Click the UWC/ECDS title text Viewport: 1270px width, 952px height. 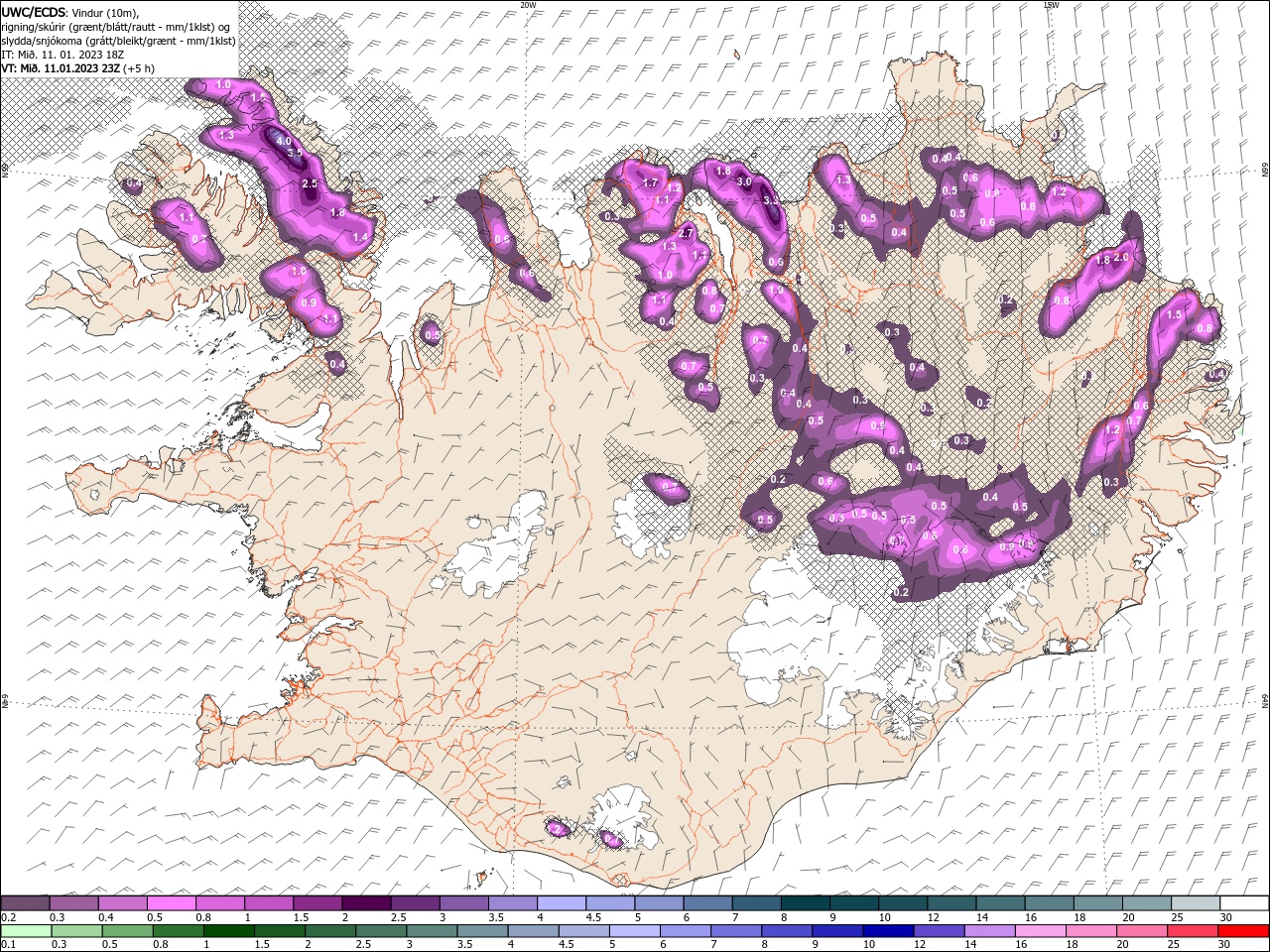click(33, 12)
